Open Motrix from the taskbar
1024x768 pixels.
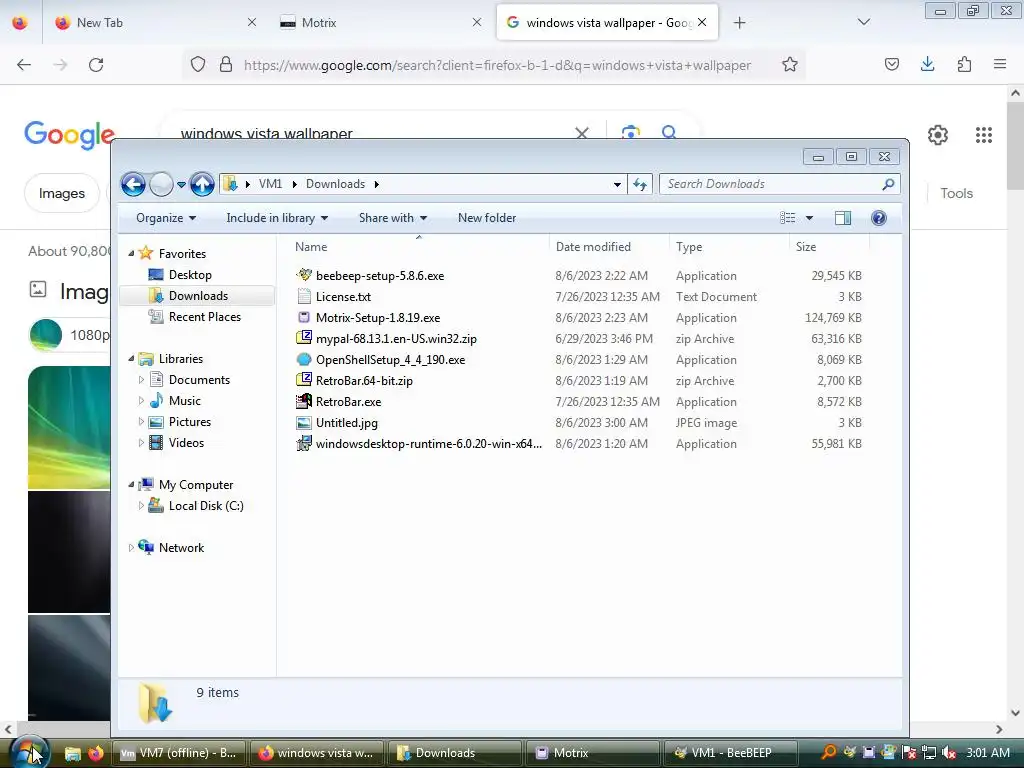click(591, 753)
